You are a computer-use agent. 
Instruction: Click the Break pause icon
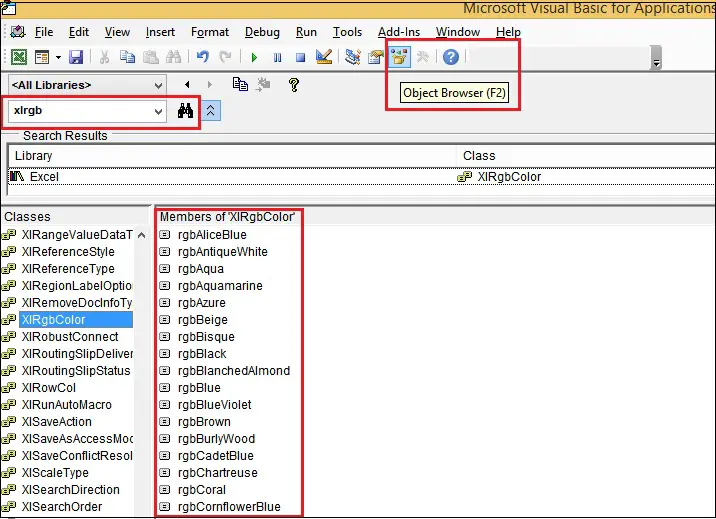pyautogui.click(x=277, y=58)
